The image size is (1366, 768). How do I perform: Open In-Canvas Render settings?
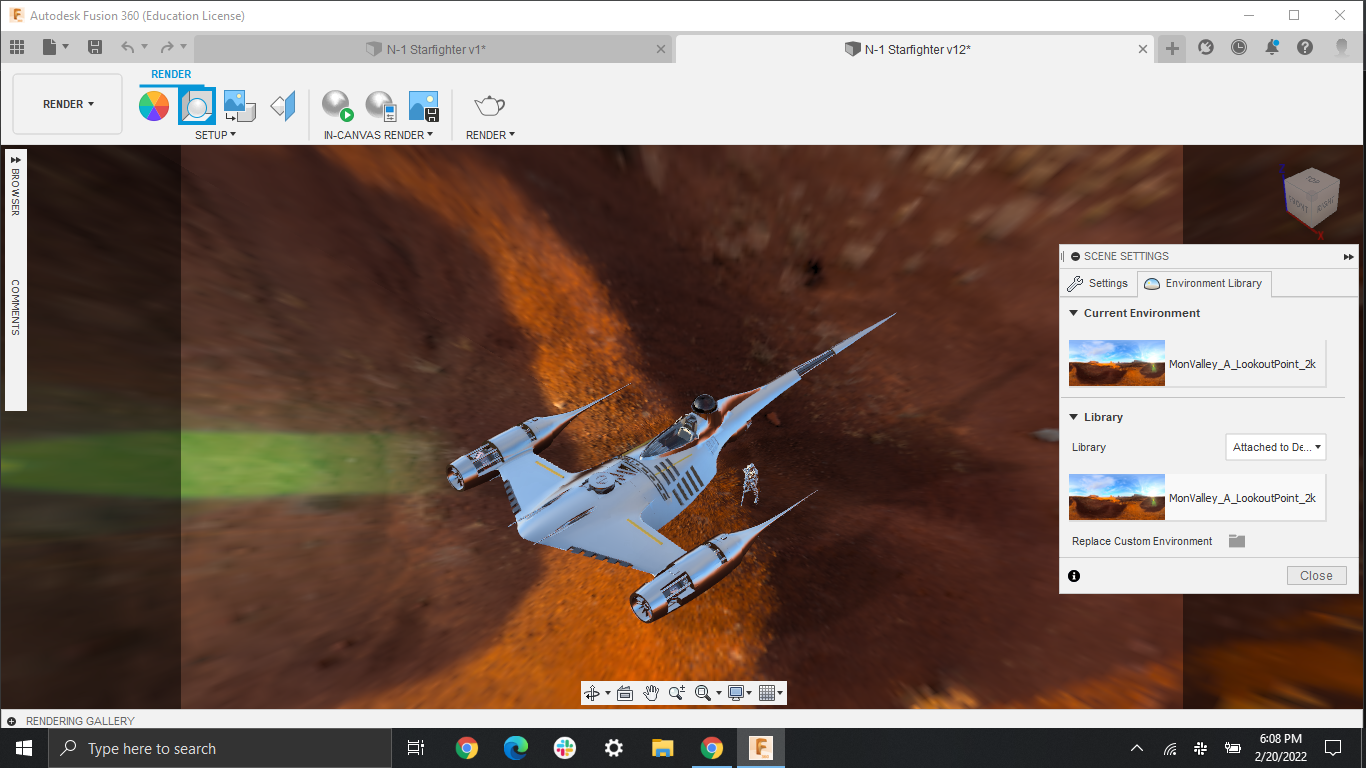(x=379, y=105)
